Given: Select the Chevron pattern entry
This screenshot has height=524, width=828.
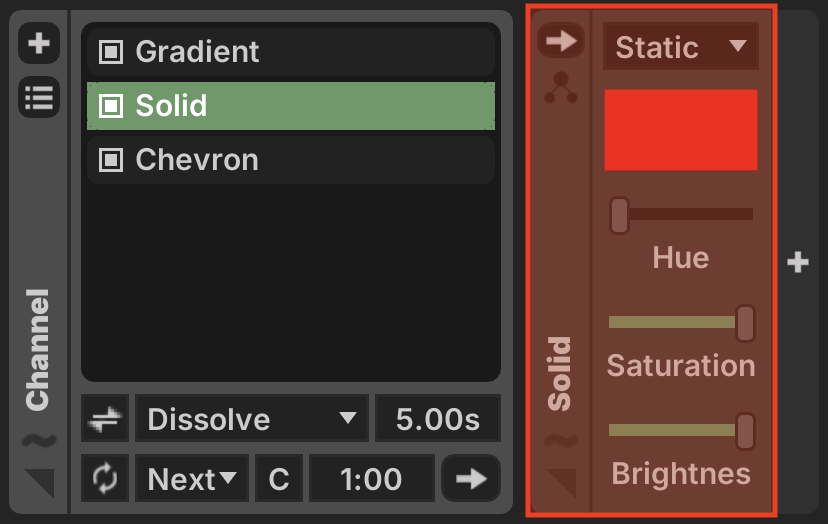Looking at the screenshot, I should pyautogui.click(x=291, y=160).
